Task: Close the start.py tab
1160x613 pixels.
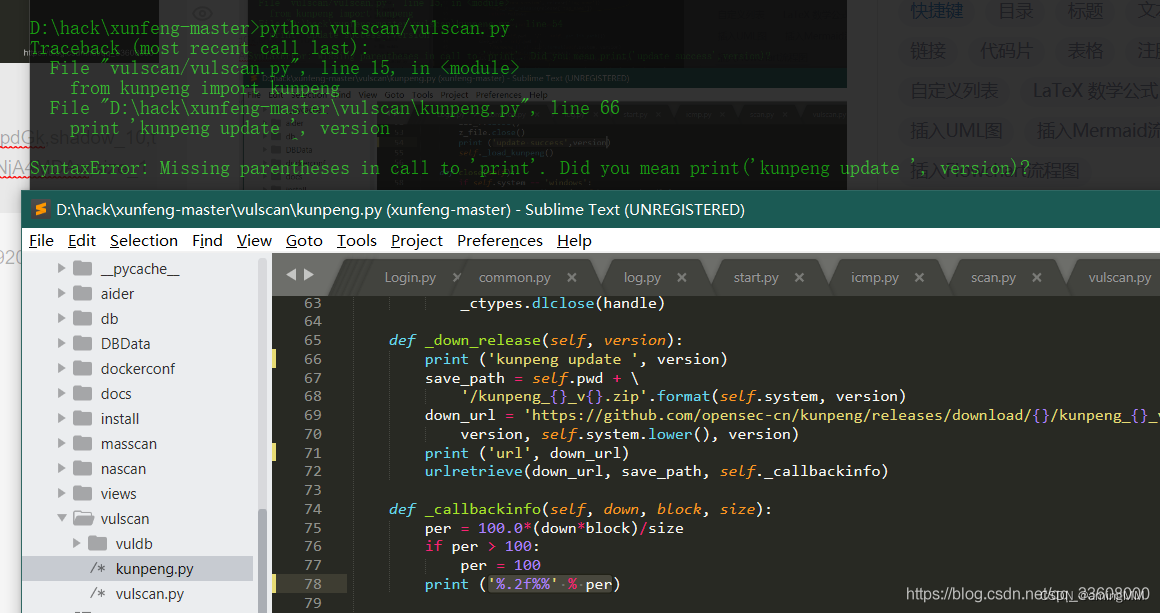Action: point(799,277)
